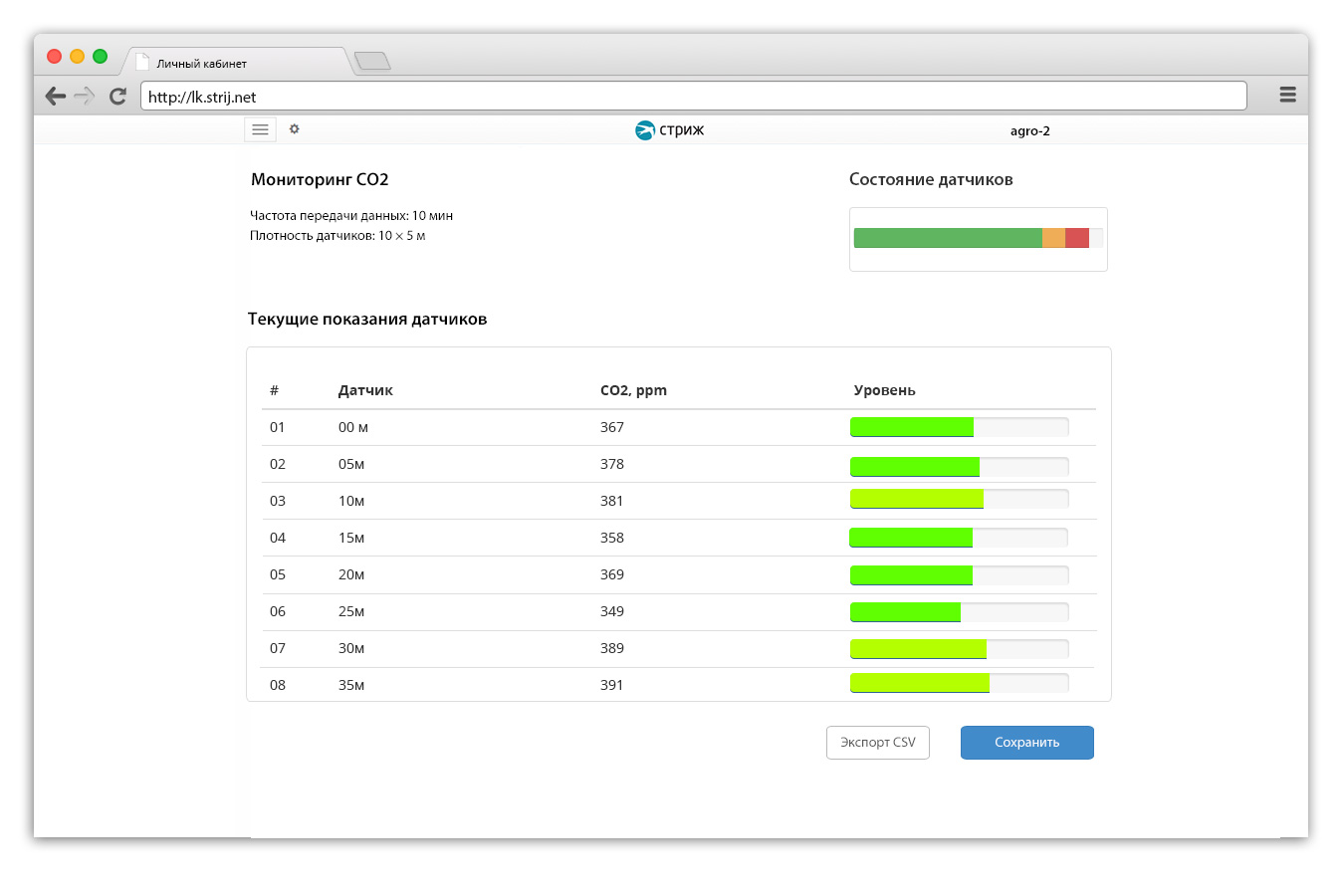Click the browser forward arrow
The height and width of the screenshot is (896, 1344).
(x=85, y=97)
